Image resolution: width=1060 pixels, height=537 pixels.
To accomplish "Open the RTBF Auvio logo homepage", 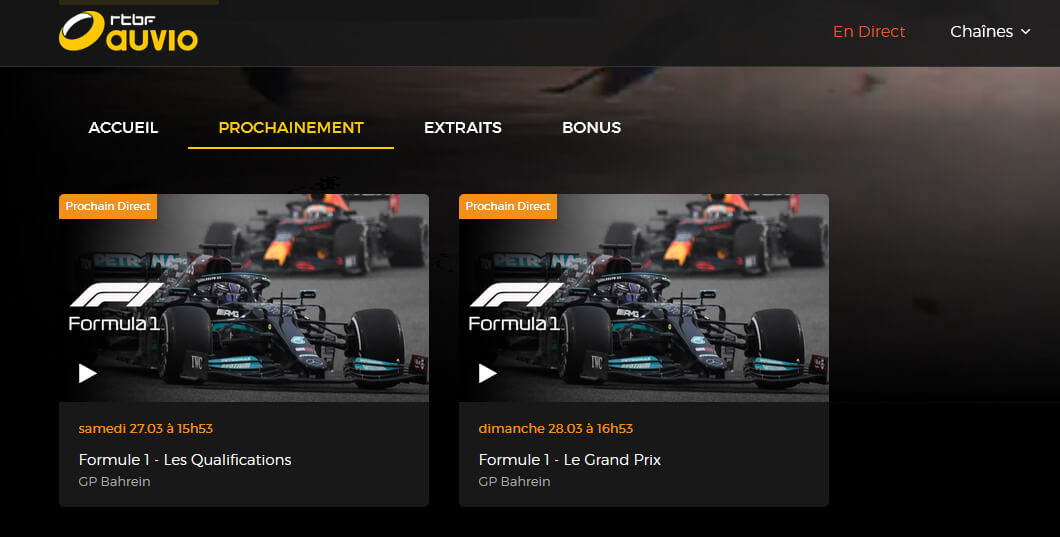I will coord(128,31).
